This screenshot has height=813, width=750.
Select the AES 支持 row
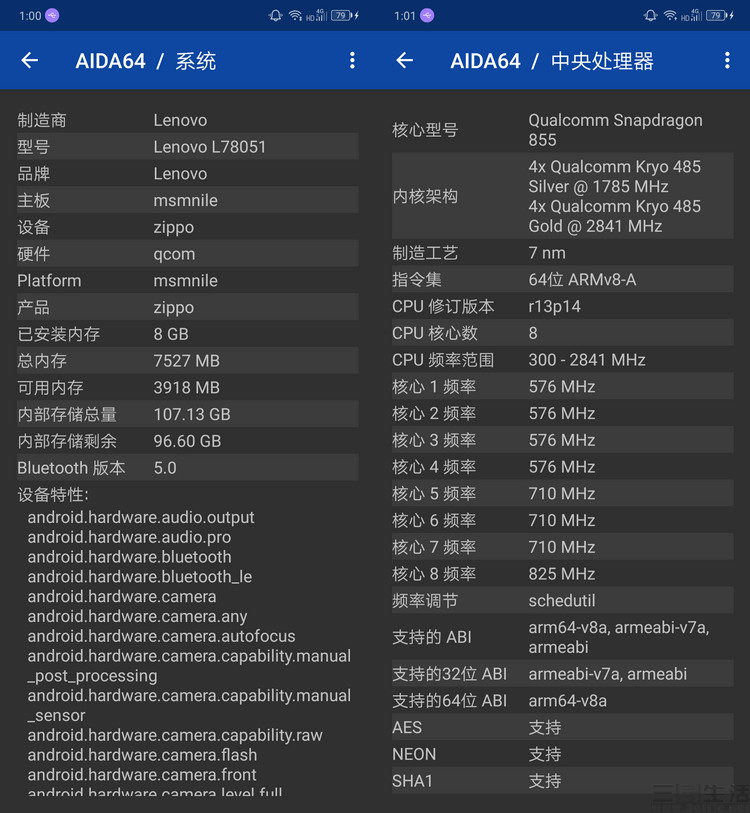pyautogui.click(x=563, y=727)
